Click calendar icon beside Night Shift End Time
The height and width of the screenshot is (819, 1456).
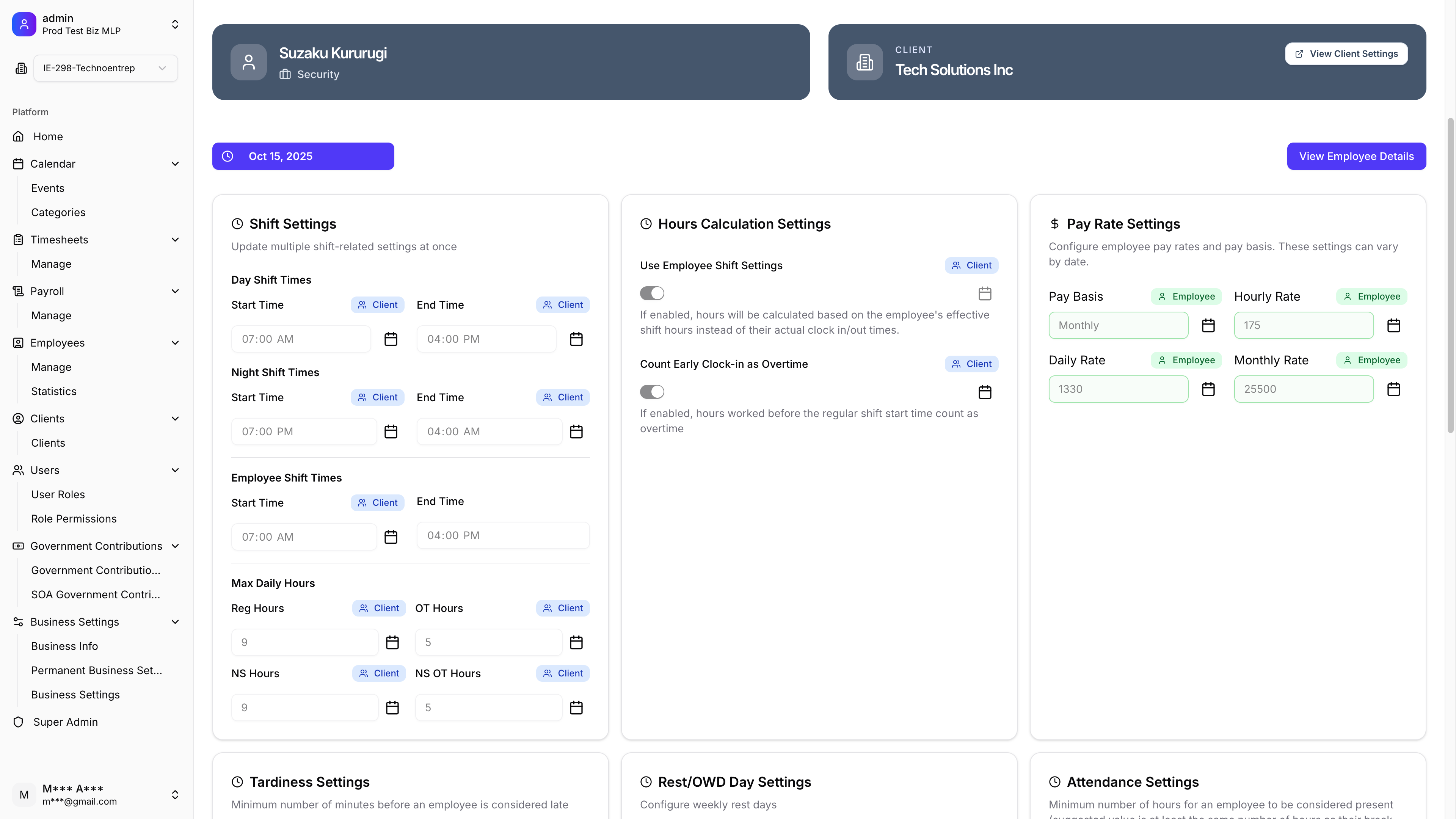click(x=576, y=432)
